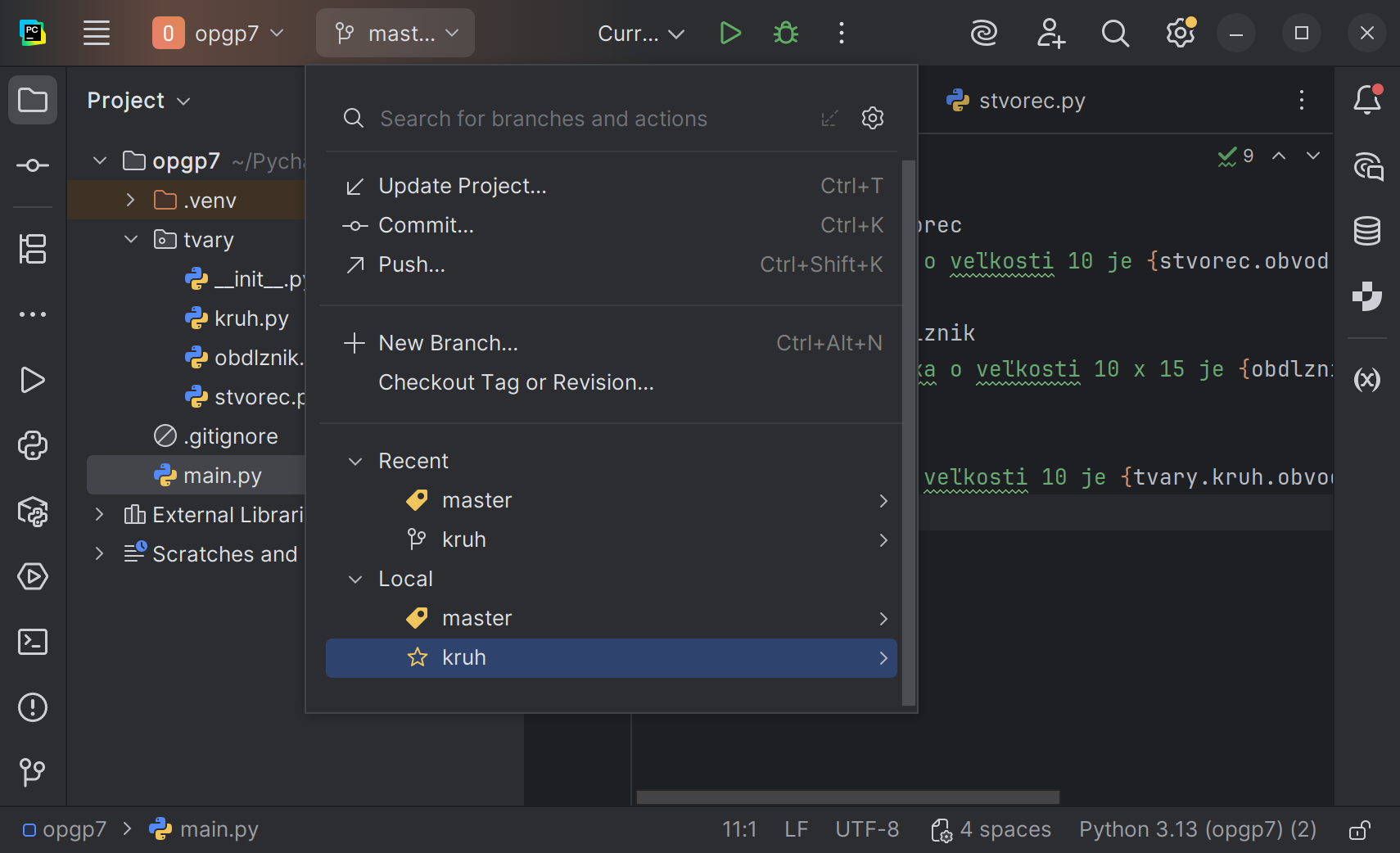This screenshot has width=1400, height=853.
Task: Collapse the Recent branches group
Action: (355, 462)
